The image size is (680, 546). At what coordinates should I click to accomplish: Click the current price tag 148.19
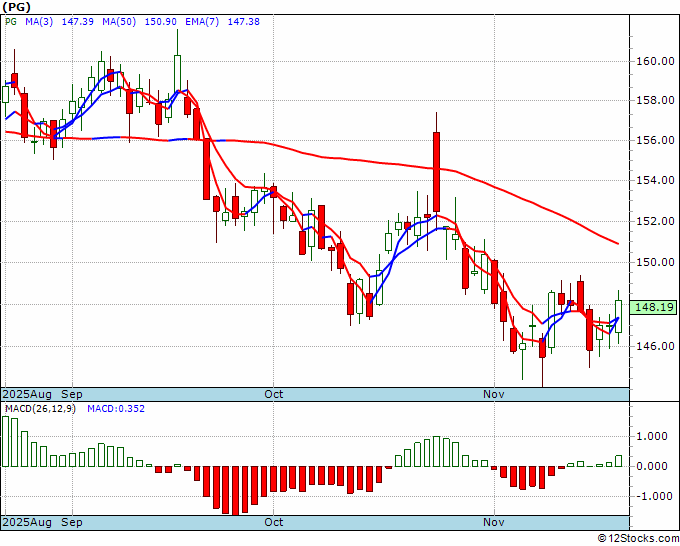[653, 307]
